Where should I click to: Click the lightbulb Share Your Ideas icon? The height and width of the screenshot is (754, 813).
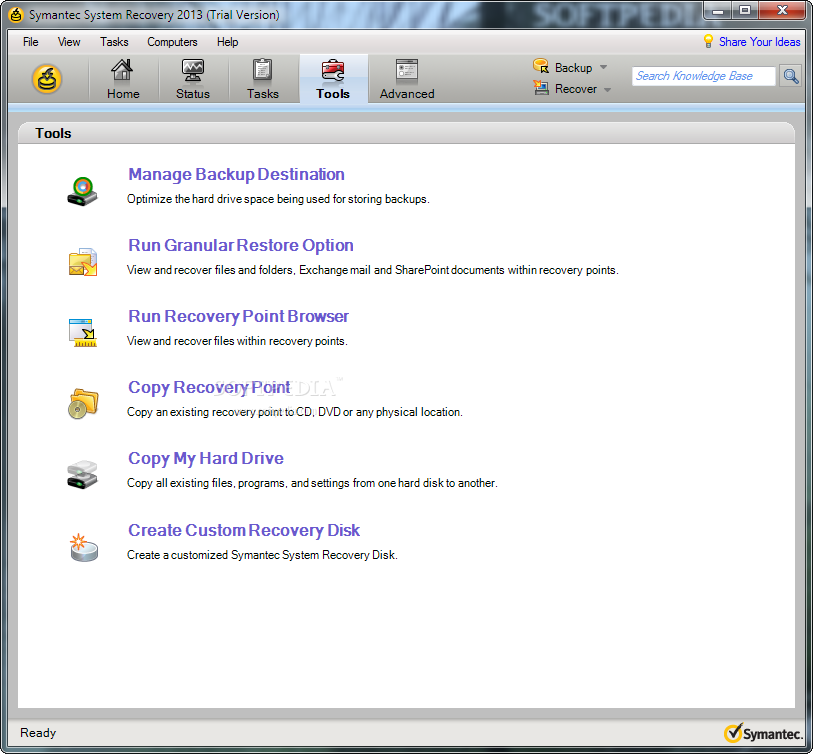pyautogui.click(x=708, y=41)
